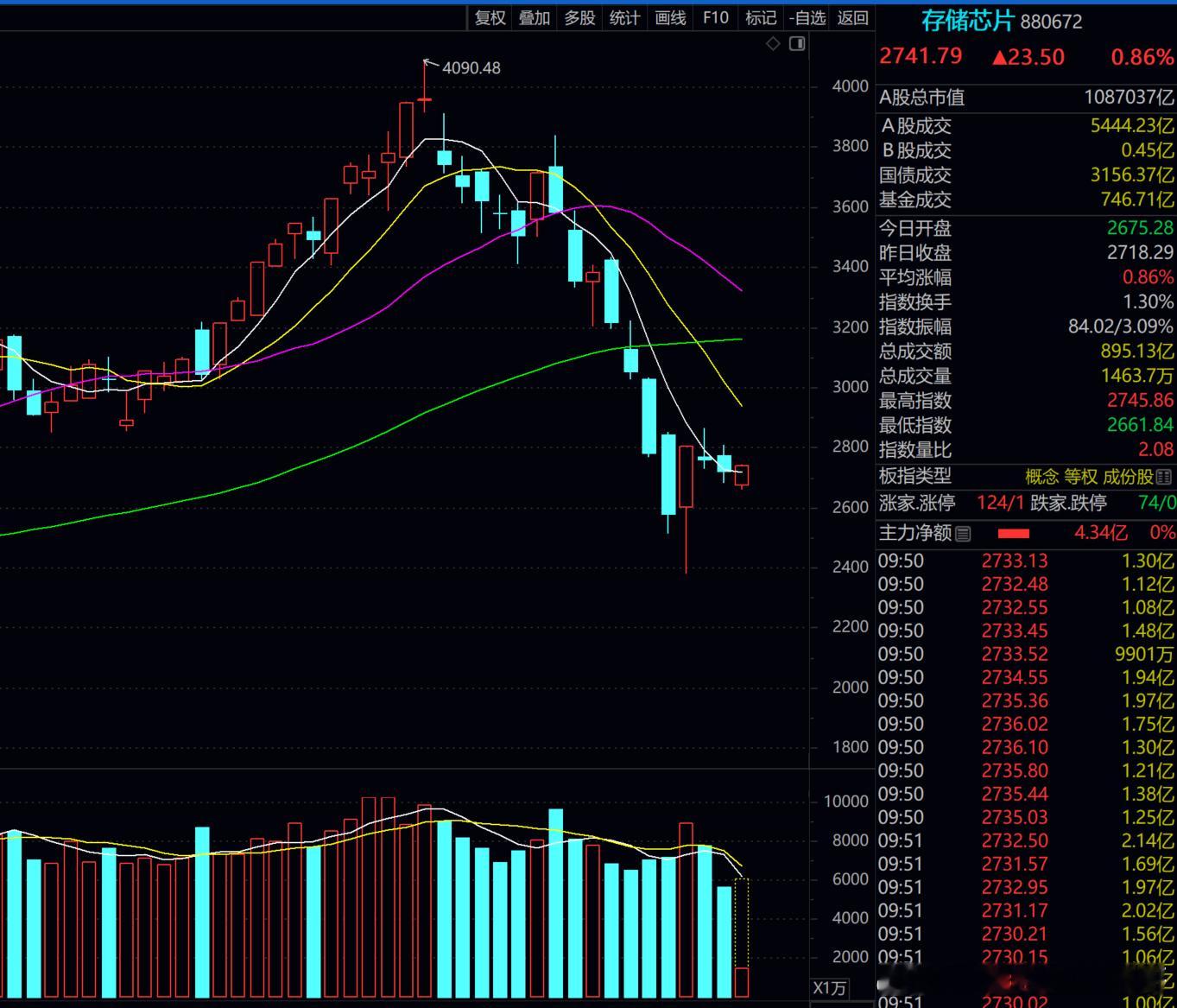Open the 统计 statistics option

(x=624, y=17)
